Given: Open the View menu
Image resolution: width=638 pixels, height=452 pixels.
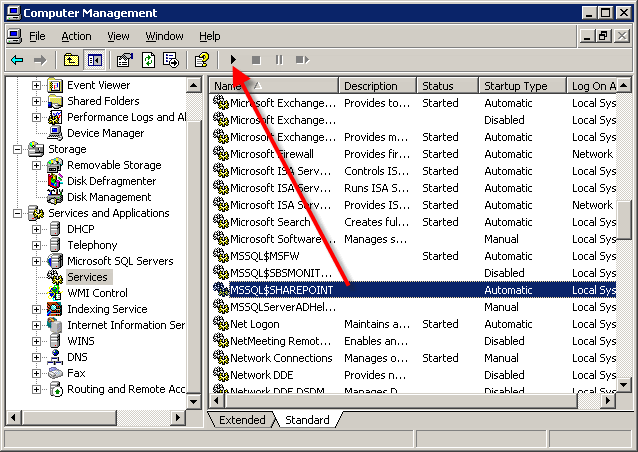Looking at the screenshot, I should tap(118, 36).
